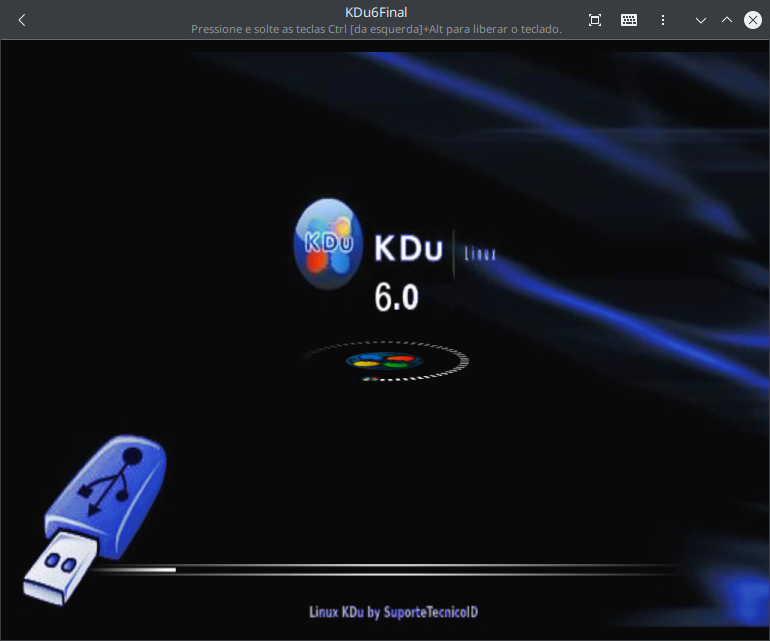Click the unfilled part of boot progress bar

(x=420, y=567)
